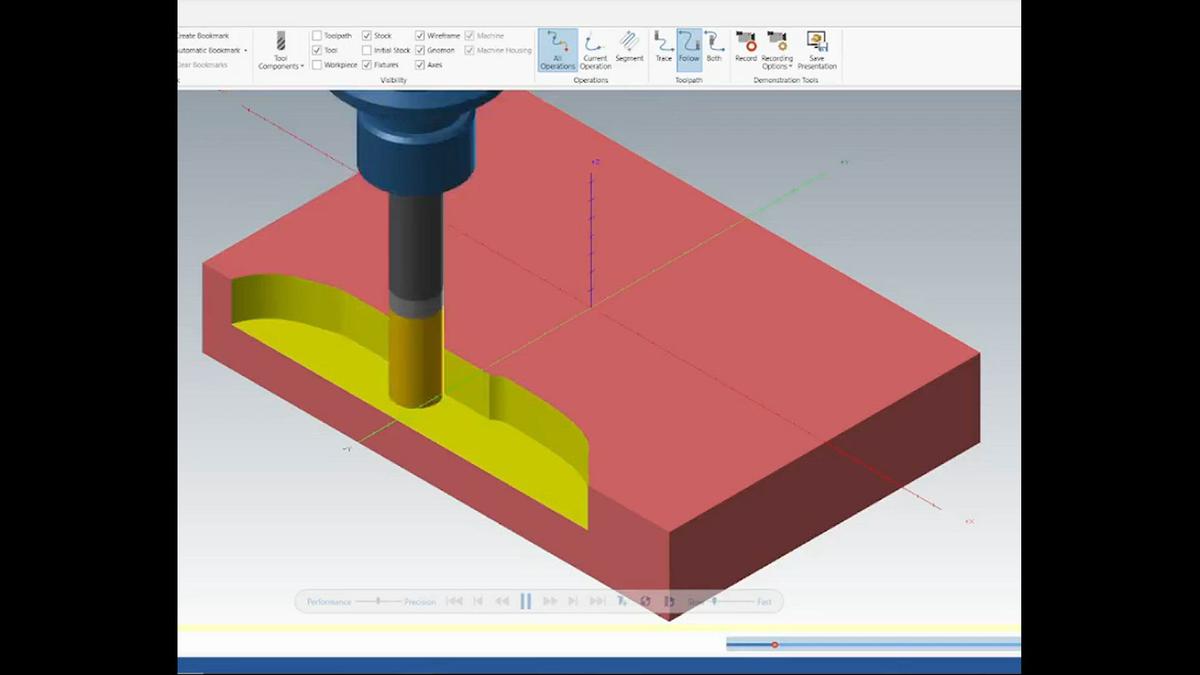Toggle the Wireframe checkbox off
Image resolution: width=1200 pixels, height=675 pixels.
tap(420, 36)
